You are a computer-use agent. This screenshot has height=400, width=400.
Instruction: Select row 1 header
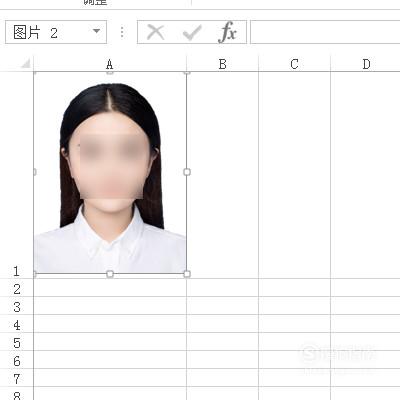pyautogui.click(x=16, y=175)
